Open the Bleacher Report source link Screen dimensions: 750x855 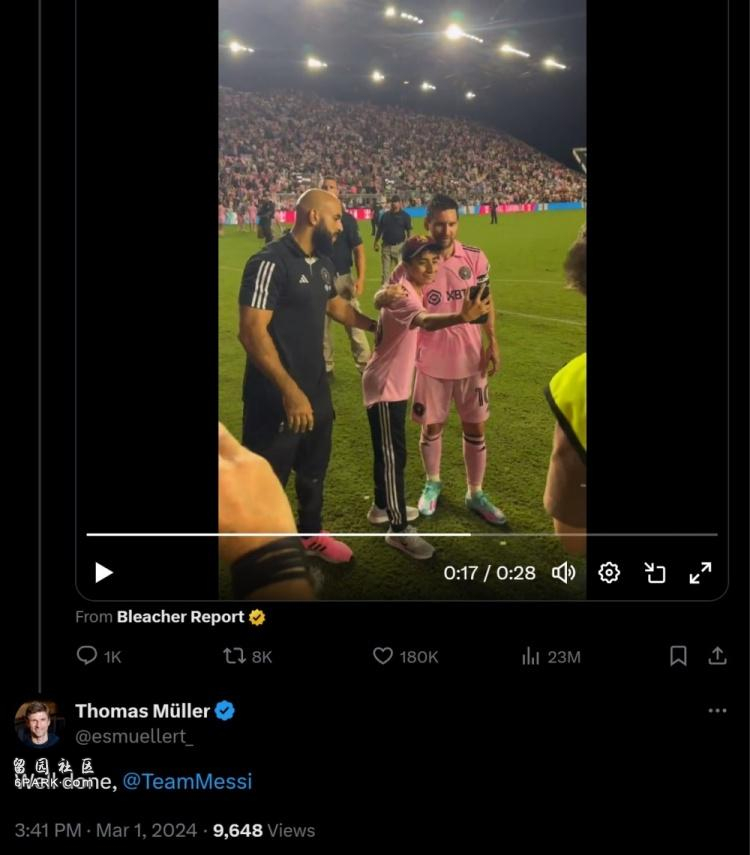180,617
